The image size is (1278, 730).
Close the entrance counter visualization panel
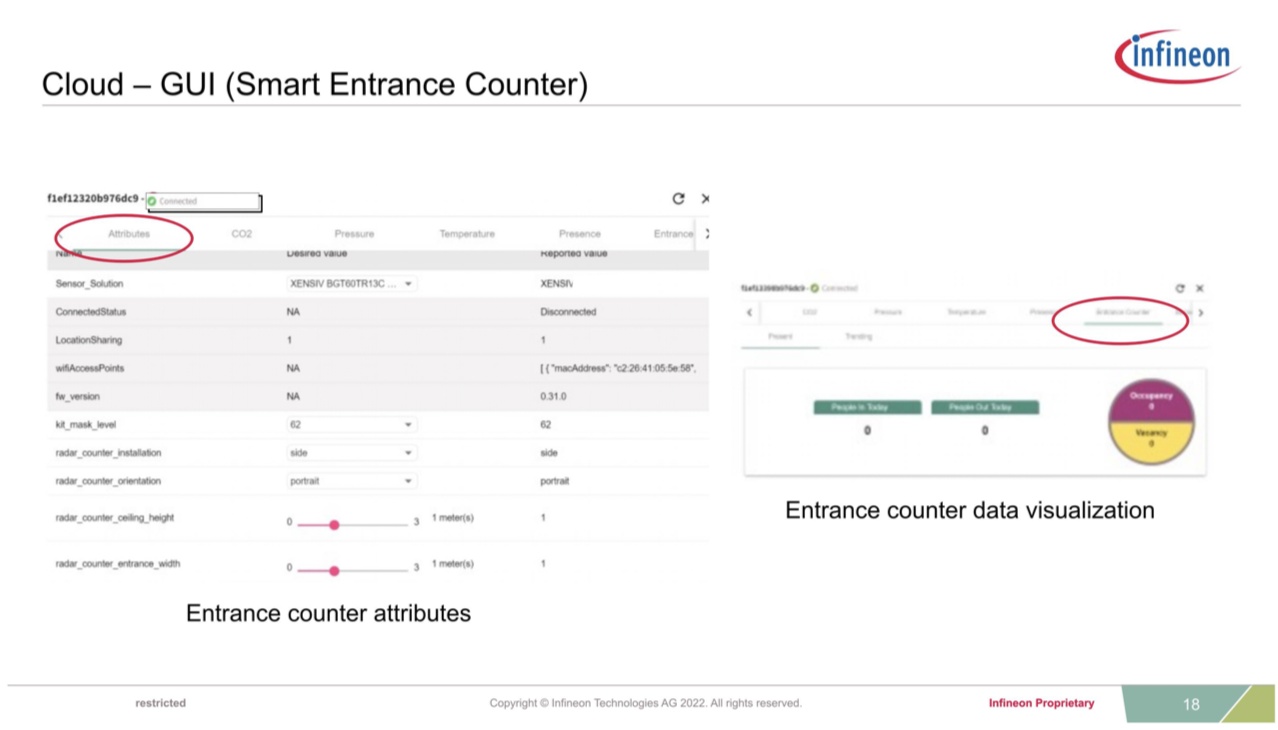point(1200,289)
